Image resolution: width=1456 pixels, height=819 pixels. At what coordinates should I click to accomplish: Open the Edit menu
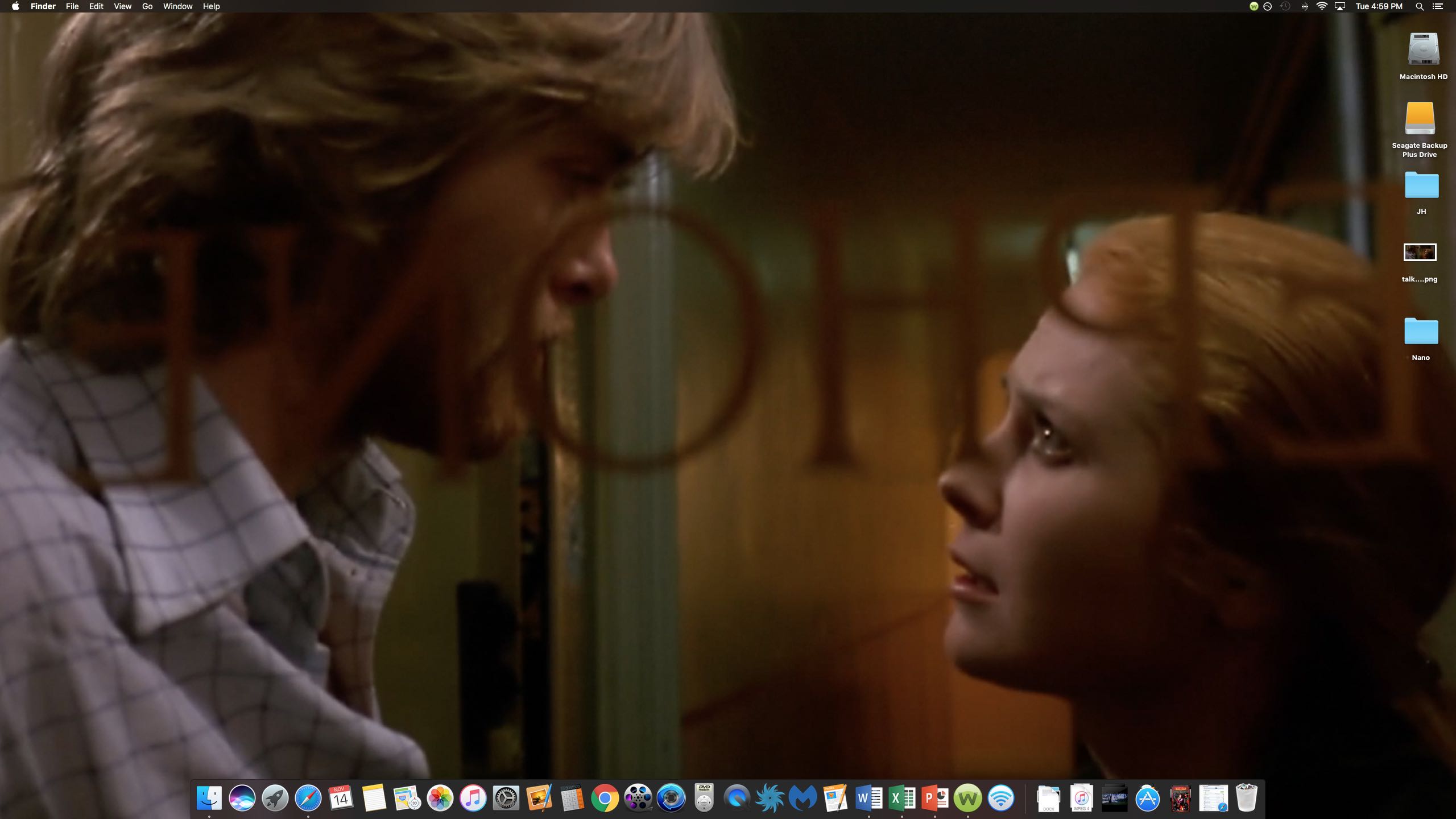point(96,6)
